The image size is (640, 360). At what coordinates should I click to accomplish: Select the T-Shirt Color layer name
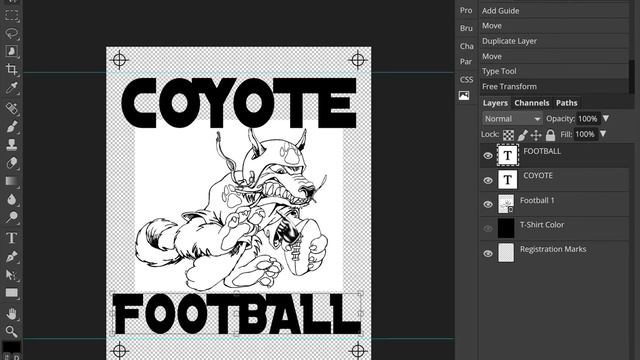coord(542,225)
